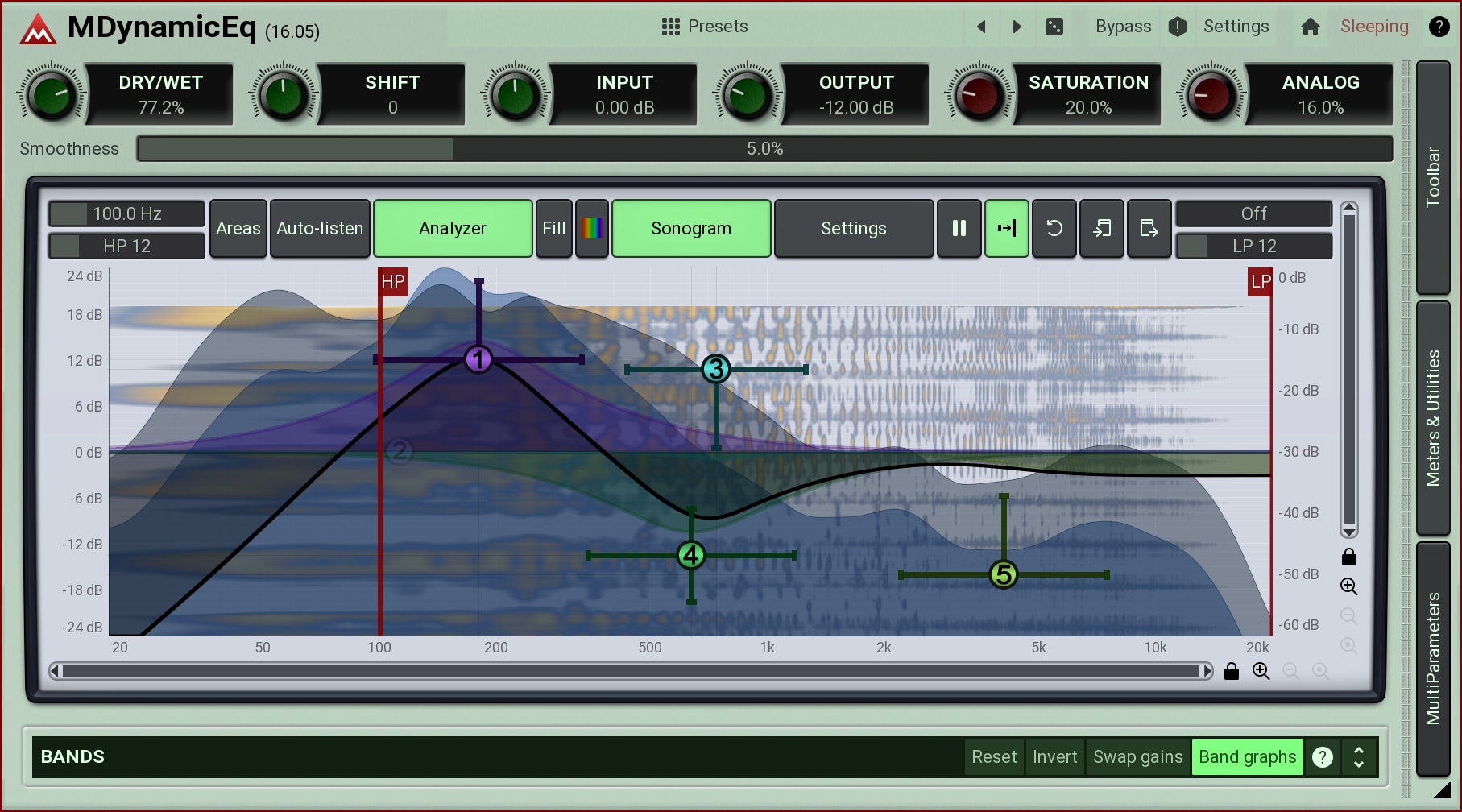Open the Meters & Utilities side tab

(x=1433, y=418)
